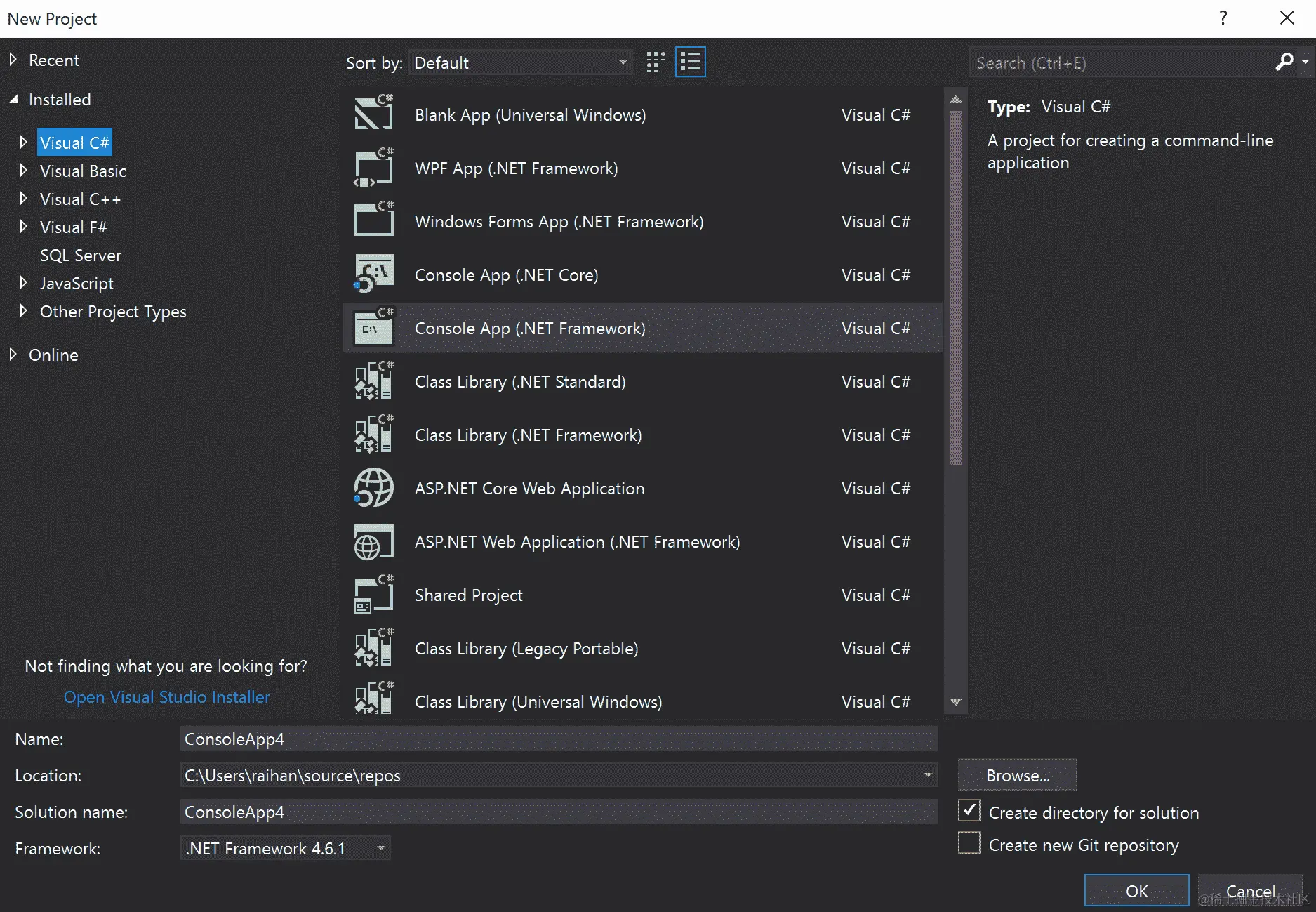Select the ASP.NET Core Web Application name
Viewport: 1316px width, 912px height.
[529, 489]
